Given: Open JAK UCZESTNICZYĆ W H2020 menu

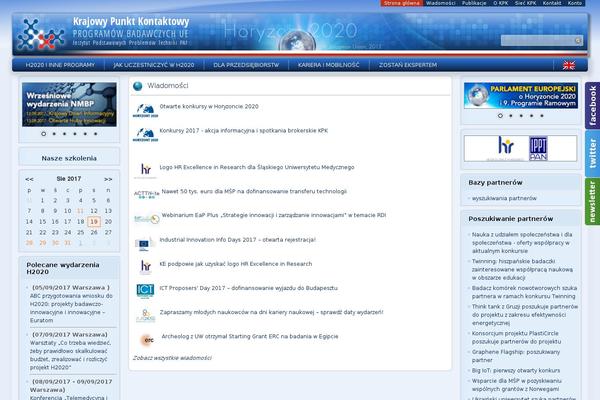Looking at the screenshot, I should (x=154, y=65).
